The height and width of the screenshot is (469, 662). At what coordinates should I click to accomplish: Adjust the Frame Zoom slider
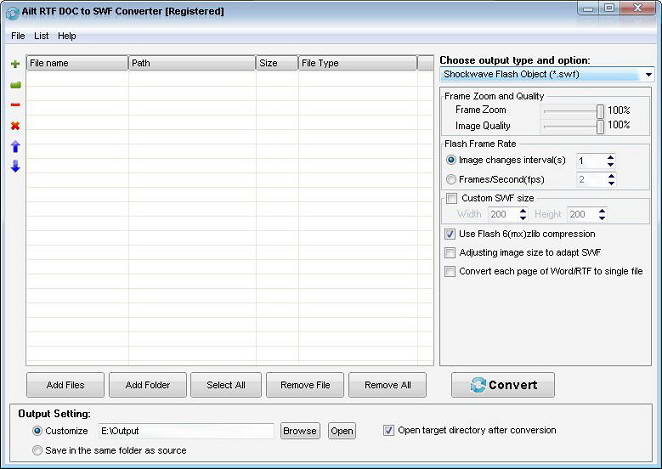(600, 111)
